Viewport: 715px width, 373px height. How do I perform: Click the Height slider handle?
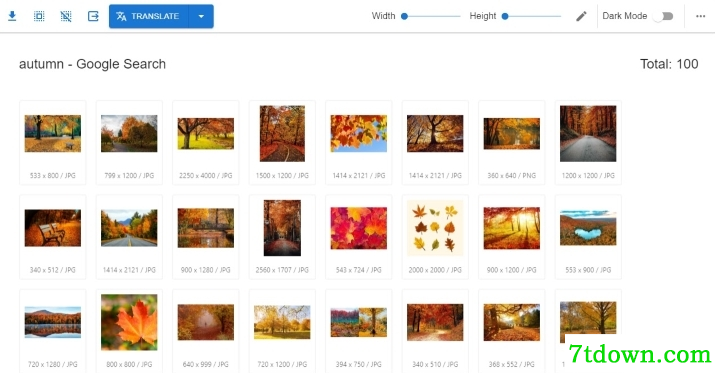[x=505, y=16]
